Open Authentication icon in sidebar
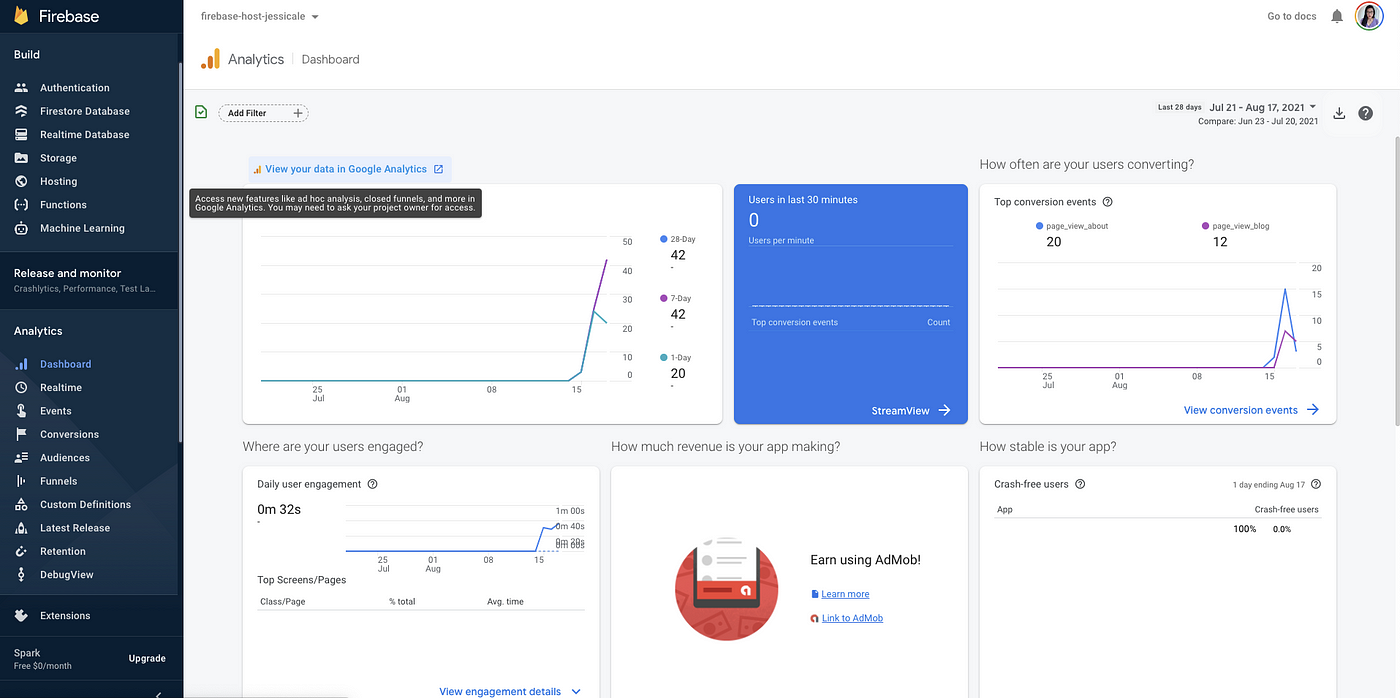The image size is (1400, 698). click(21, 88)
